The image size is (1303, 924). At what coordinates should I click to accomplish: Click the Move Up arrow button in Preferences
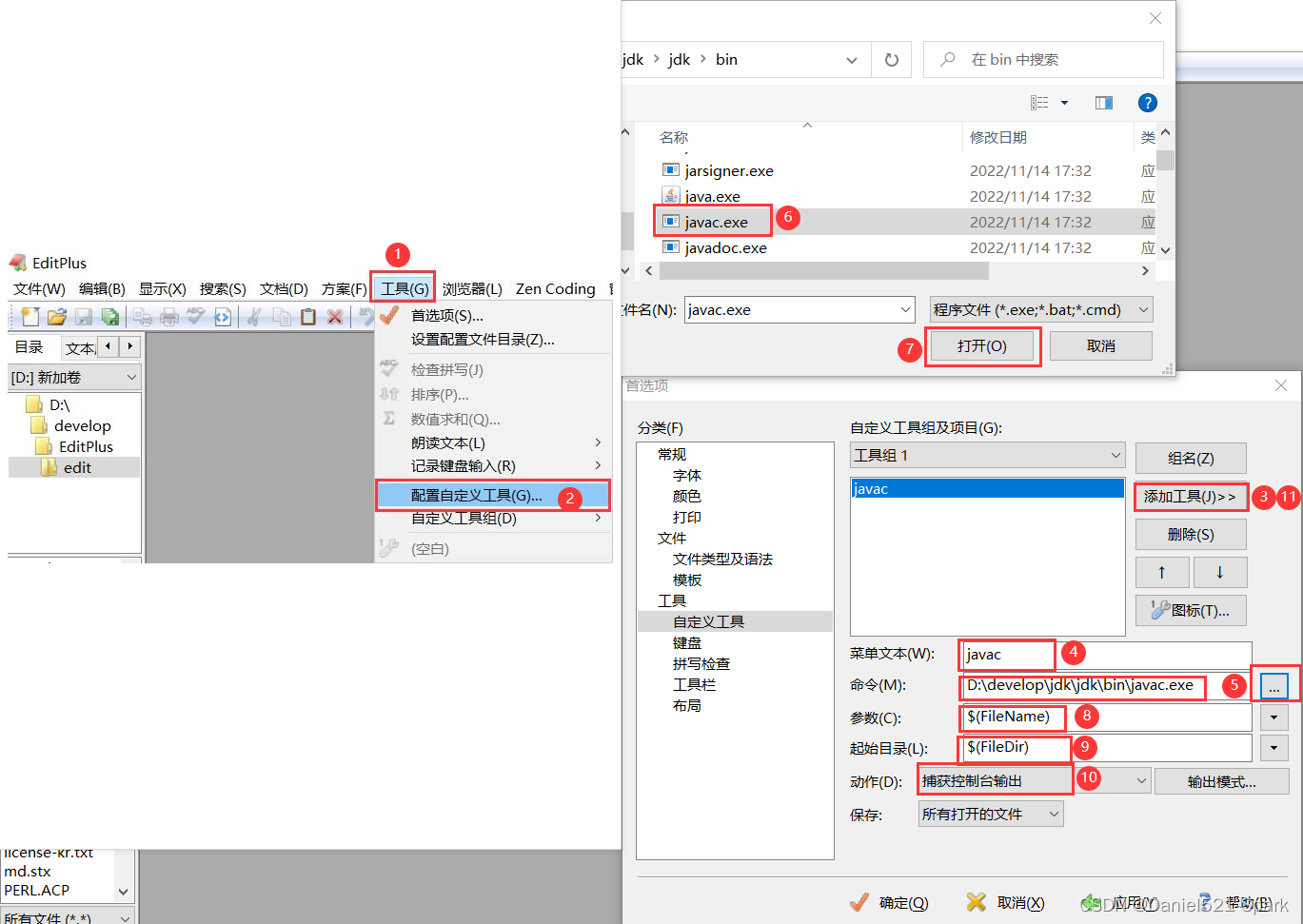[x=1161, y=572]
